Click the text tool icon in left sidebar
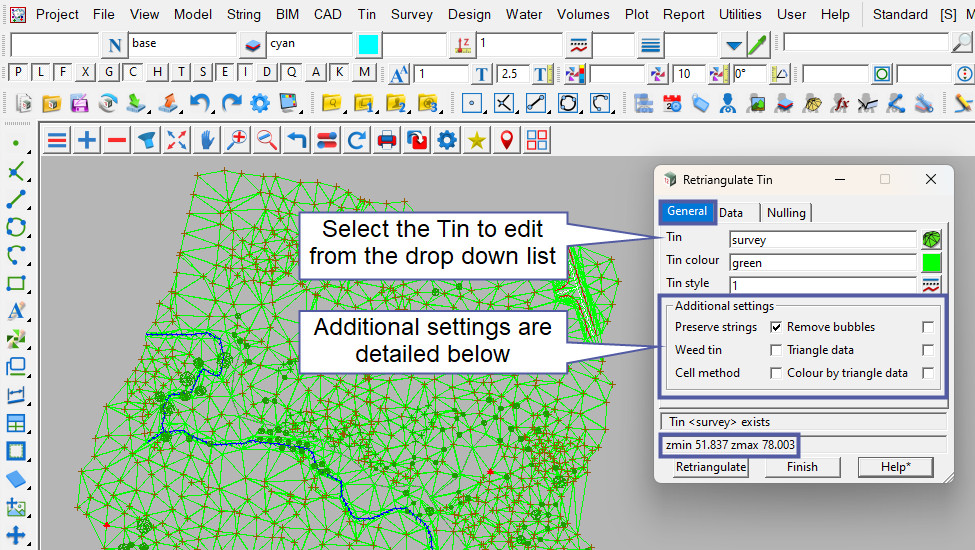 pos(16,311)
